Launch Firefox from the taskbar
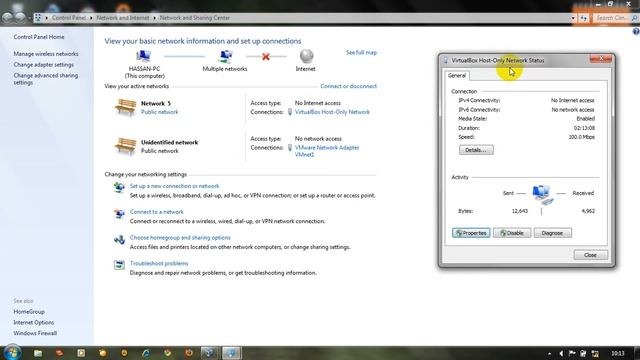Image resolution: width=640 pixels, height=360 pixels. click(189, 353)
